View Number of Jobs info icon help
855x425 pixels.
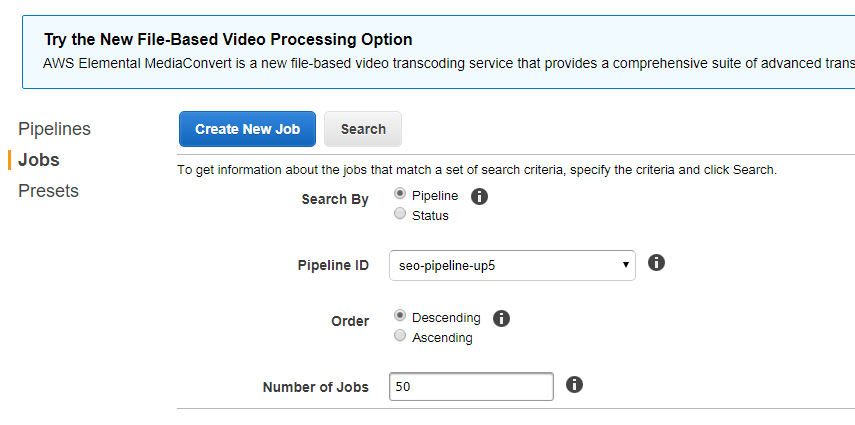574,385
